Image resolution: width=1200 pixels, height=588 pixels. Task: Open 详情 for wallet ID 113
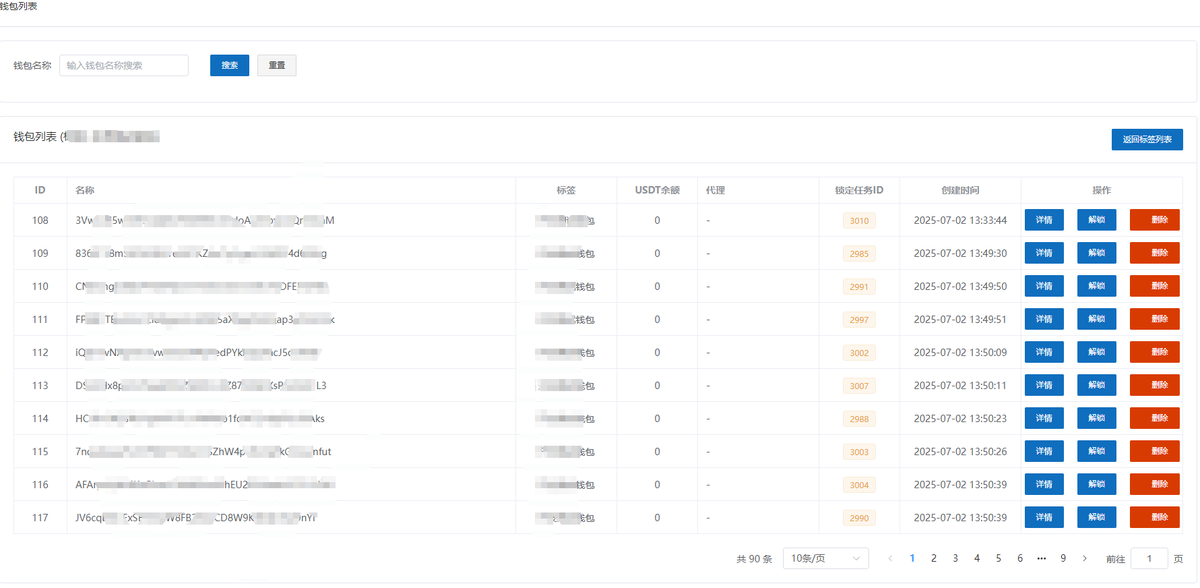pyautogui.click(x=1044, y=385)
